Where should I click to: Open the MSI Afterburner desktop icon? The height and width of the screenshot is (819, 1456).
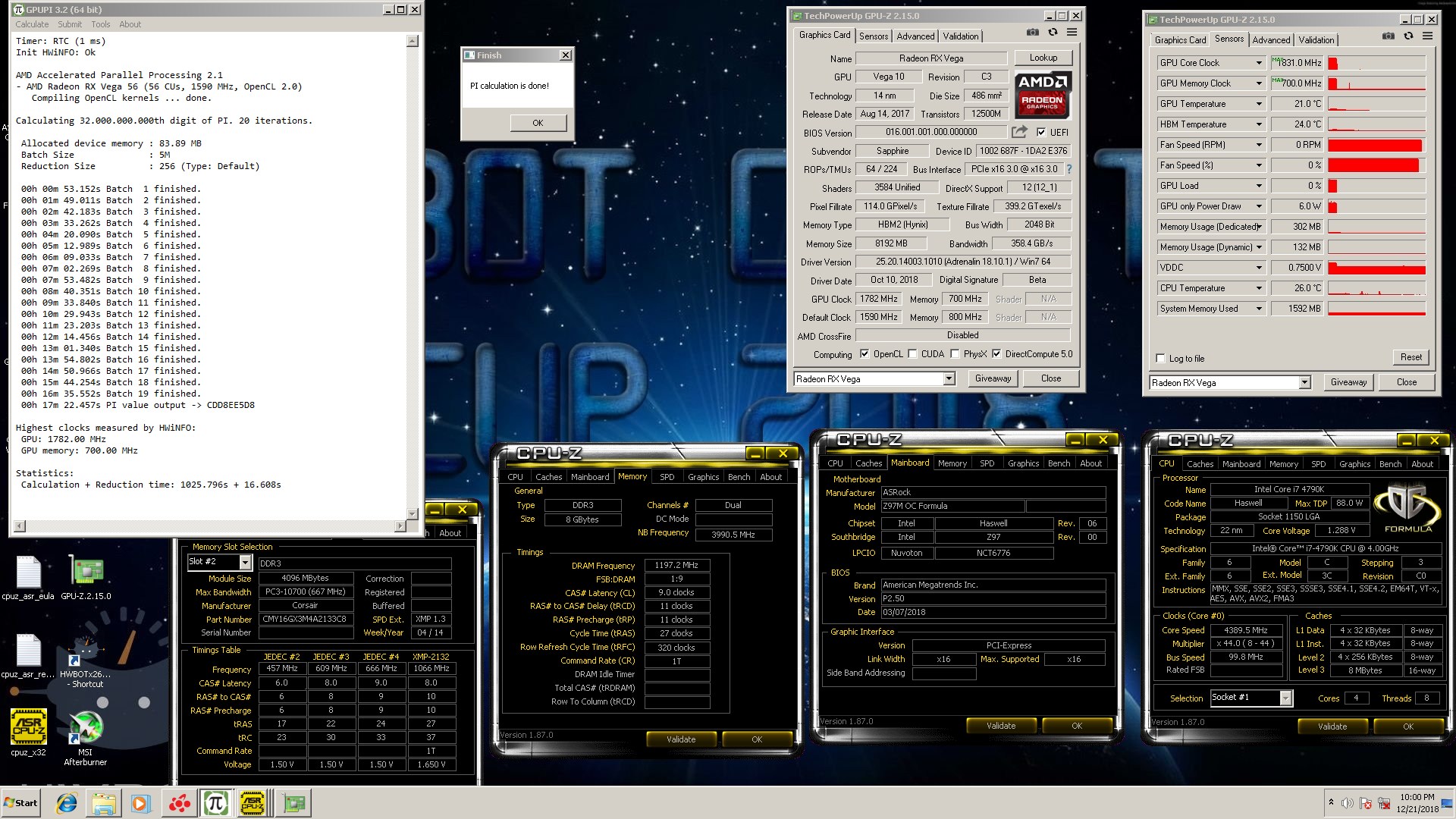pos(86,739)
